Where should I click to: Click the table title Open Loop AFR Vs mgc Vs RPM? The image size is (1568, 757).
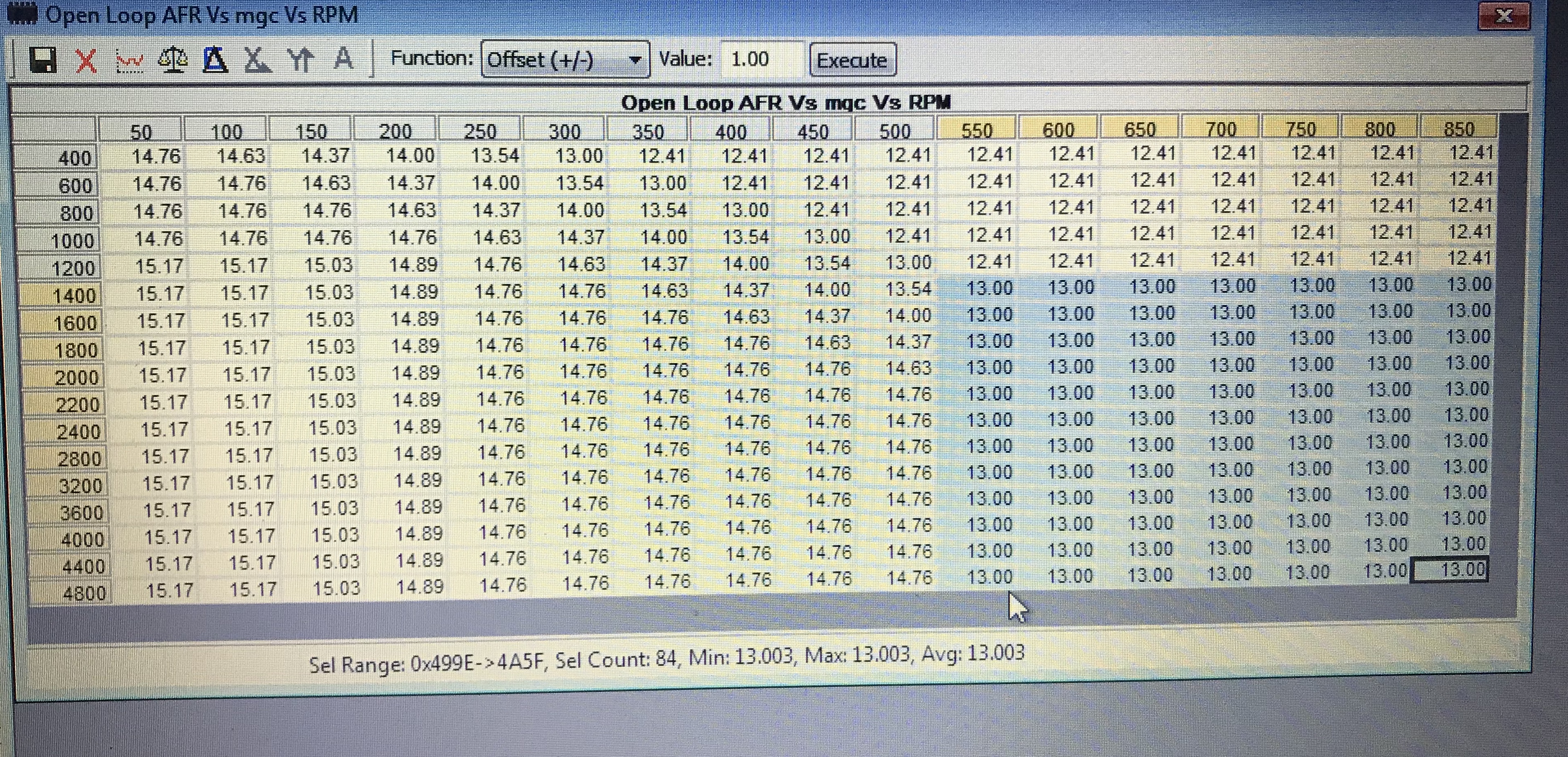tap(785, 102)
